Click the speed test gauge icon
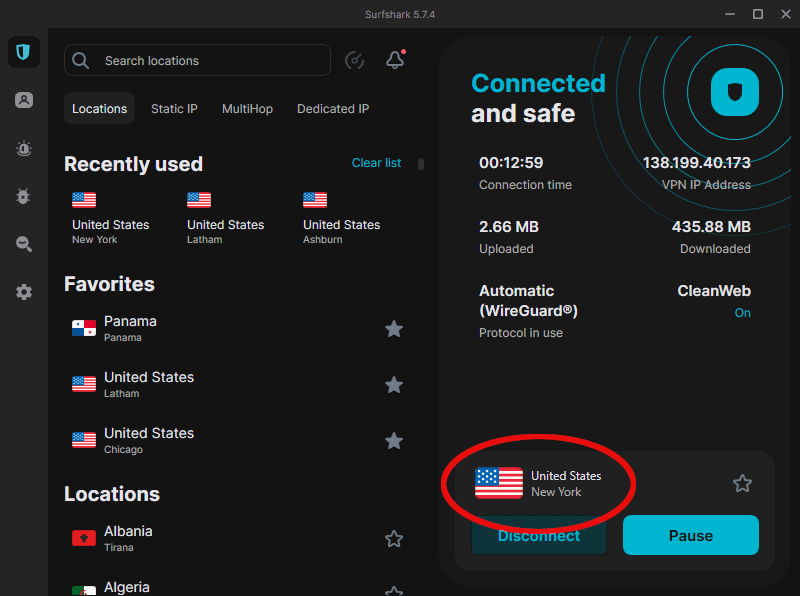 pyautogui.click(x=354, y=60)
